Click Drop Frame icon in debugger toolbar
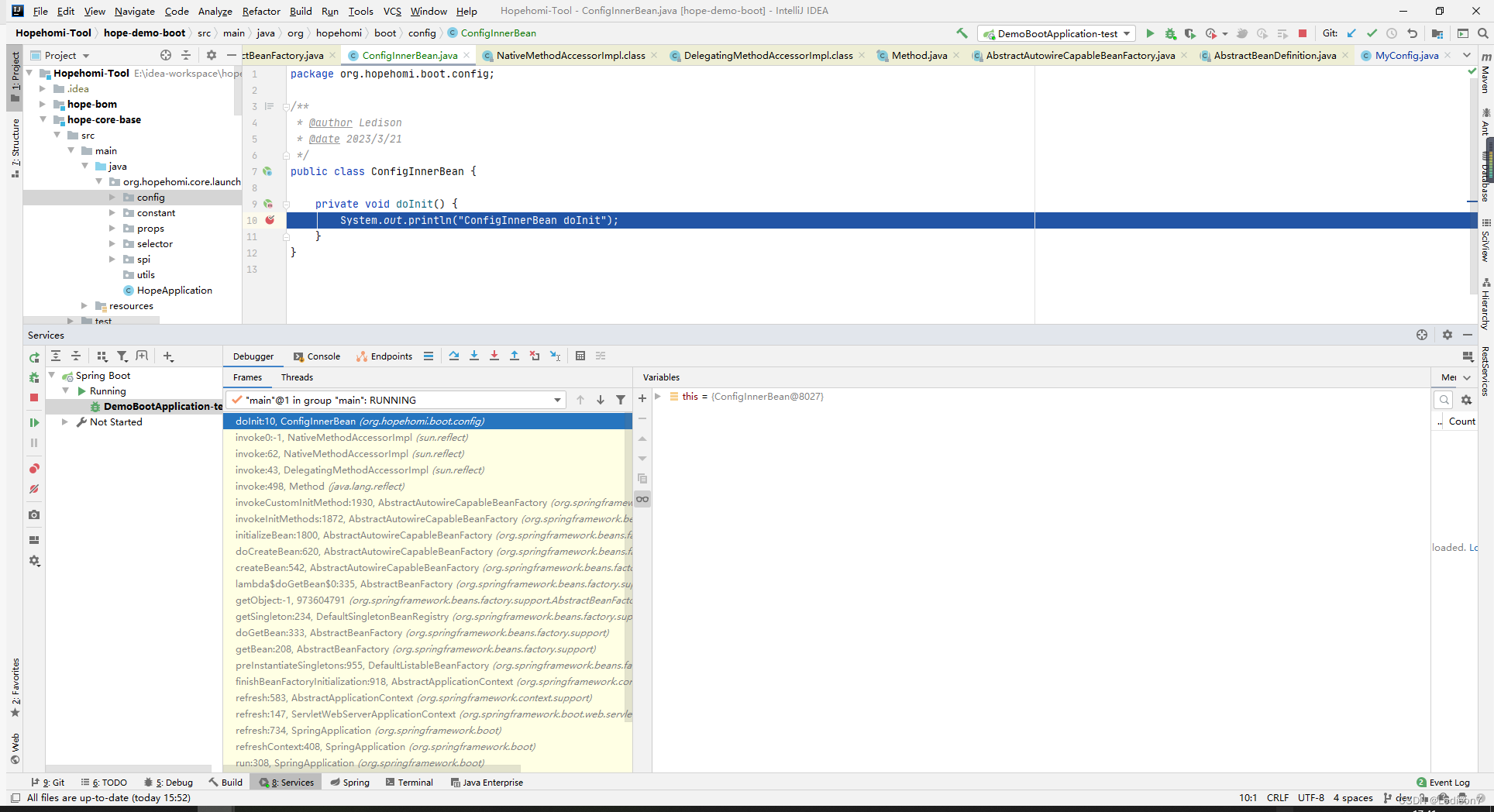 tap(535, 356)
